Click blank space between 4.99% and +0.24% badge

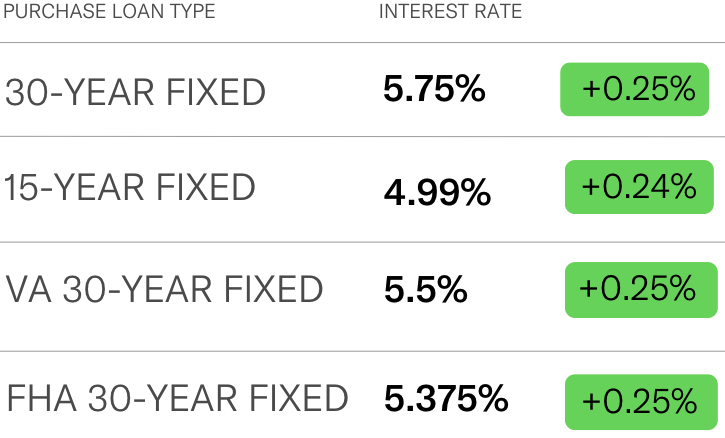528,190
